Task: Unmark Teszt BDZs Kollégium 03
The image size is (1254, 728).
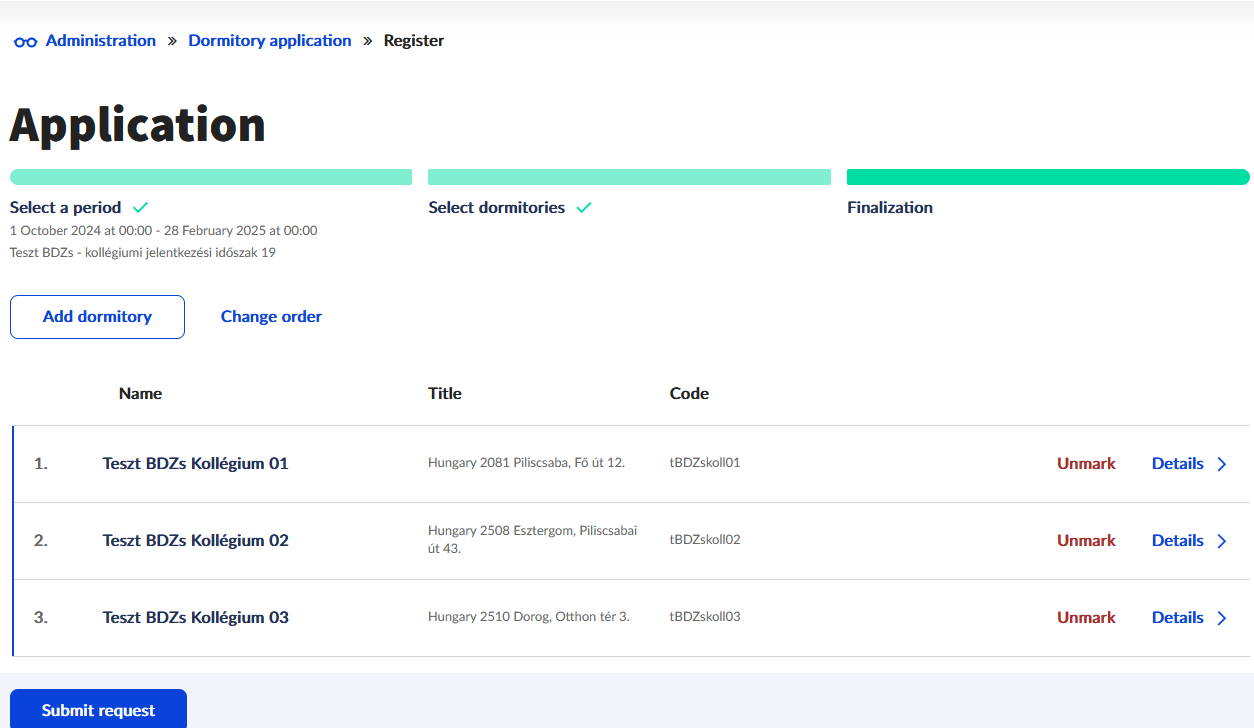Action: click(x=1086, y=618)
